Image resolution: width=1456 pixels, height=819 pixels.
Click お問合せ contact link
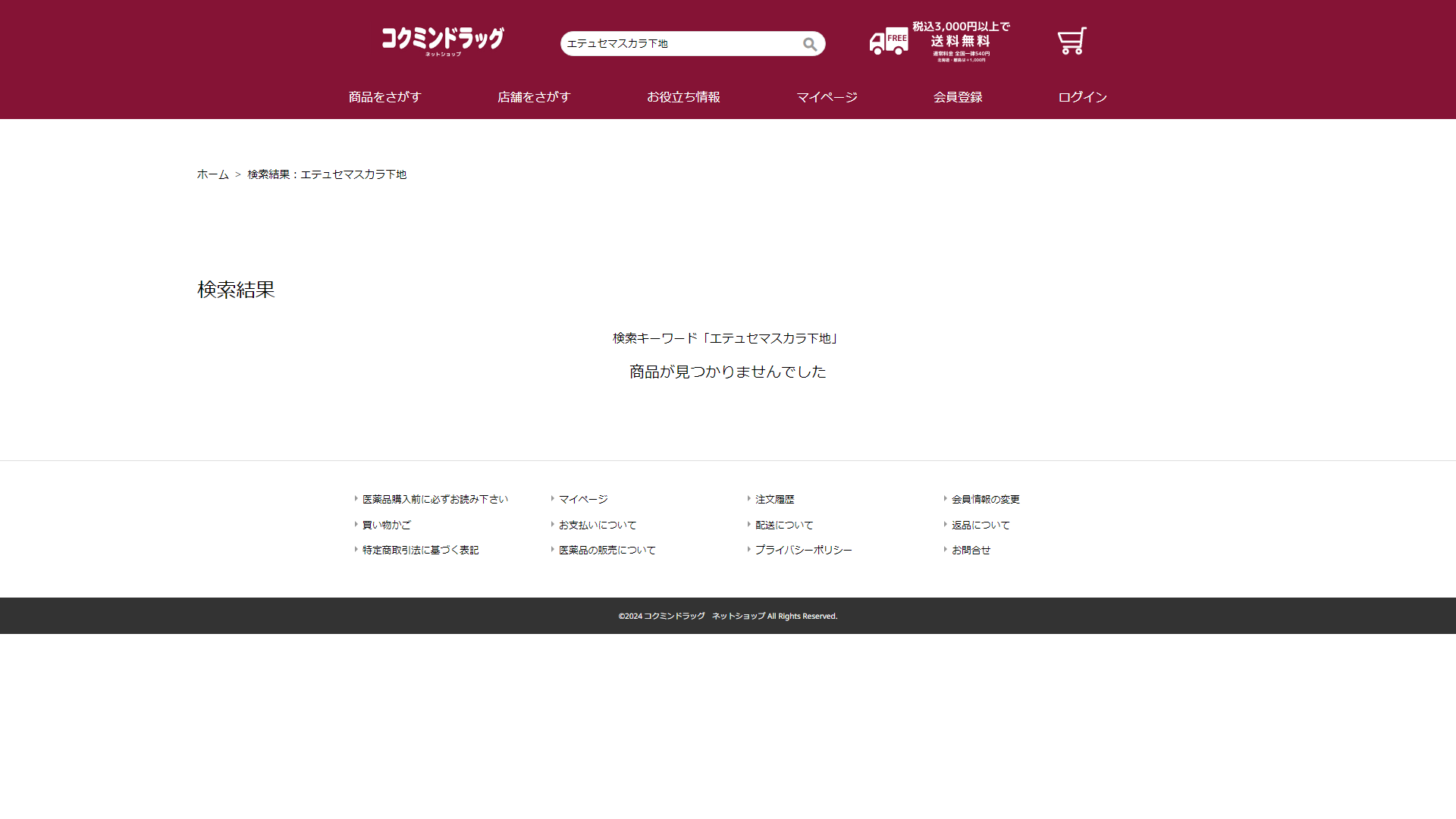(x=971, y=550)
